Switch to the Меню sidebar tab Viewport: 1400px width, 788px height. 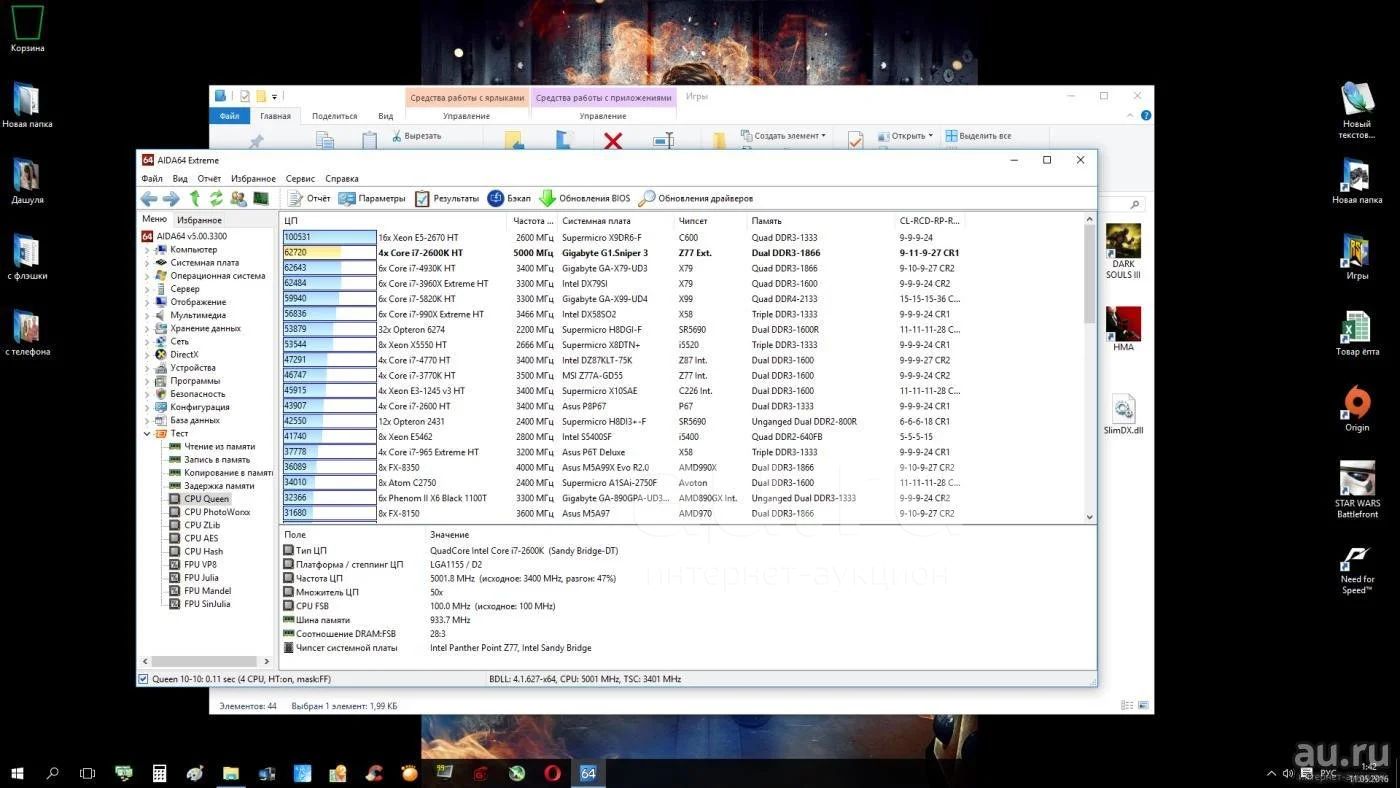tap(154, 219)
